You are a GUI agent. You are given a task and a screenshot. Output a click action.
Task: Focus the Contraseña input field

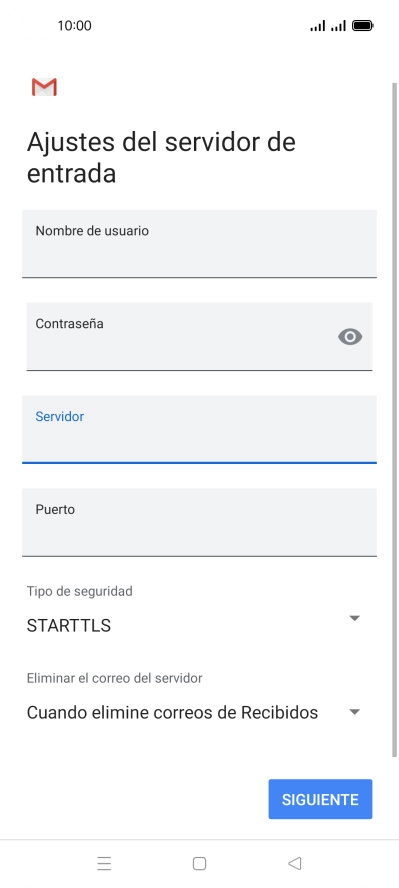199,337
